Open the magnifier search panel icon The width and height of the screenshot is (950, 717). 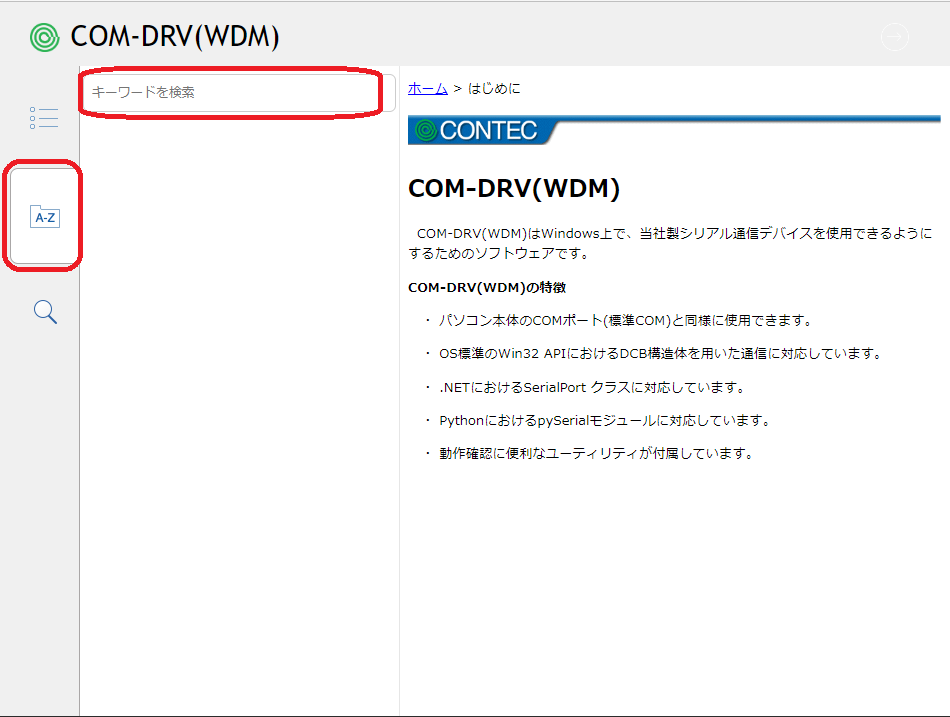(45, 312)
